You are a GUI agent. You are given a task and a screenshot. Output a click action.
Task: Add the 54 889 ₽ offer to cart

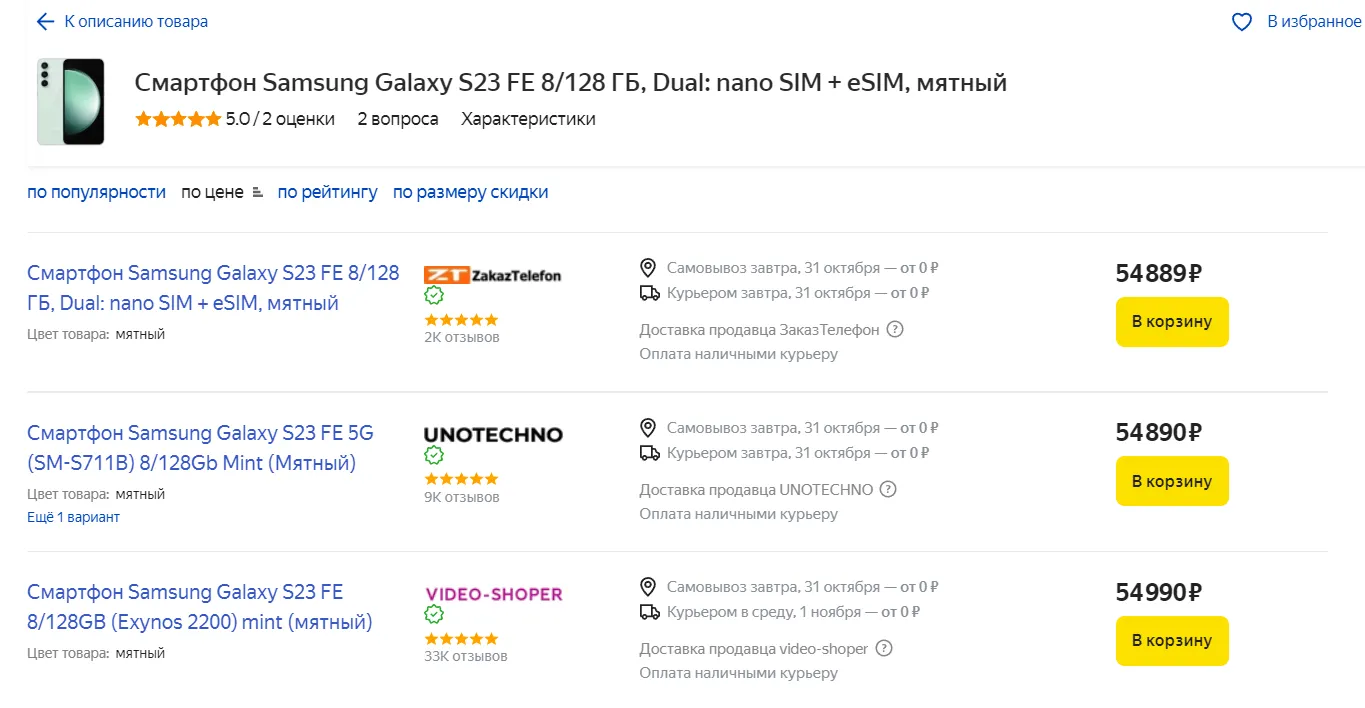(x=1171, y=322)
